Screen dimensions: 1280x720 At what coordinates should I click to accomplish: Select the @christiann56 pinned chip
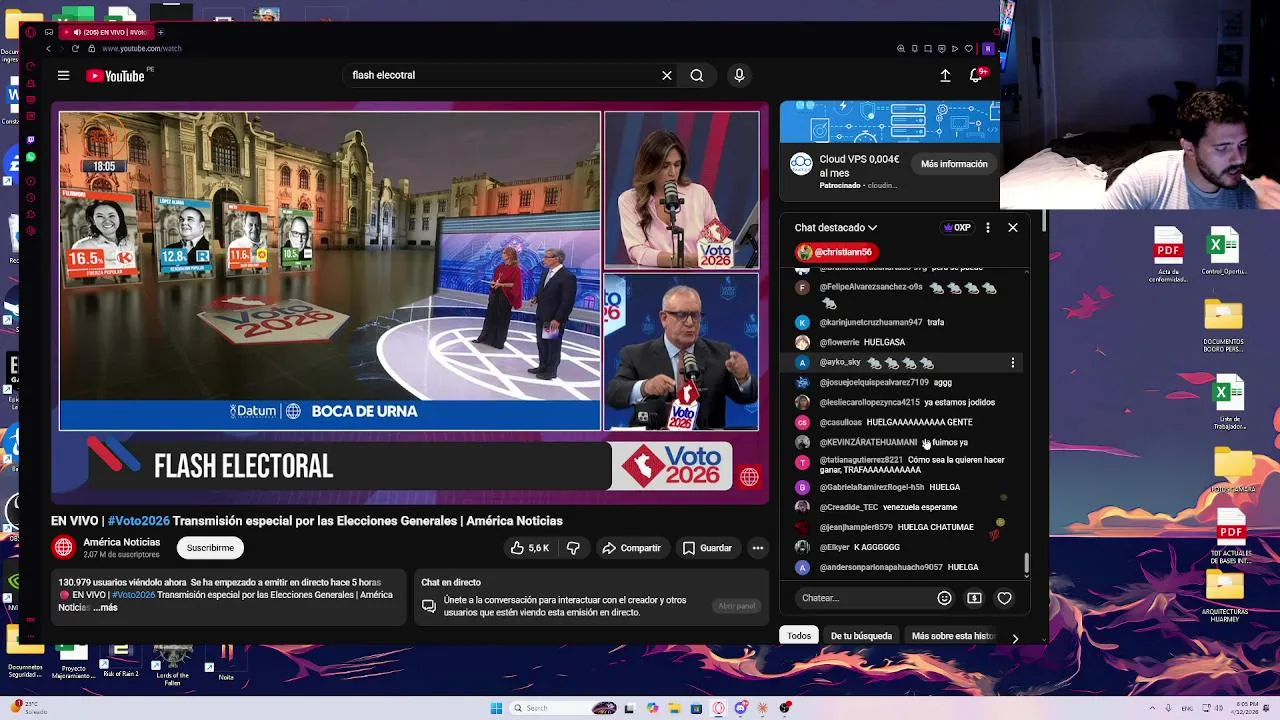tap(836, 252)
